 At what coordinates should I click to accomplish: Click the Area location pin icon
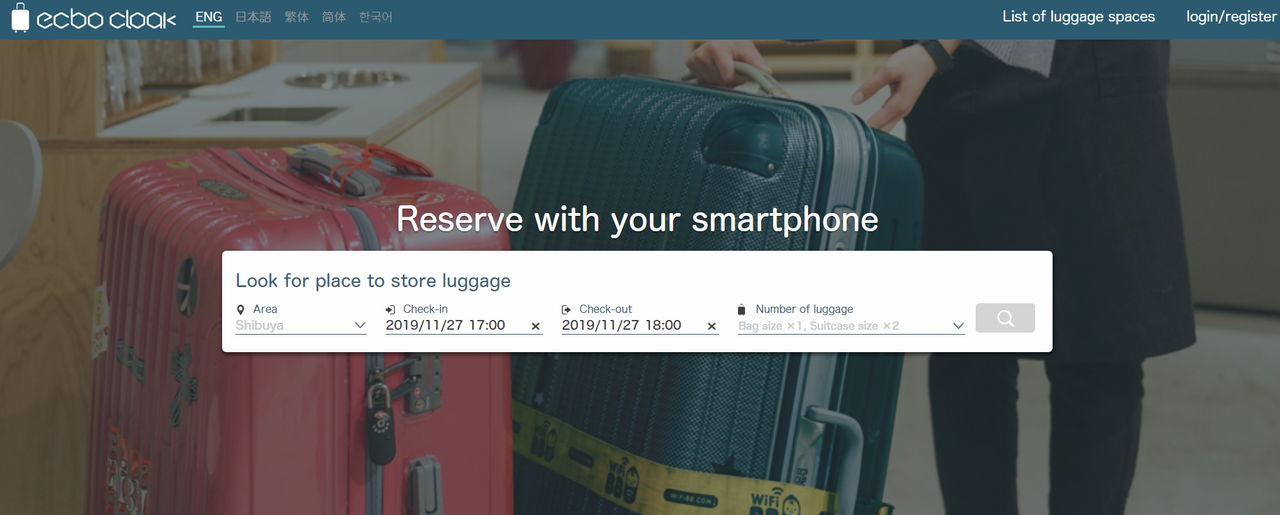click(240, 310)
